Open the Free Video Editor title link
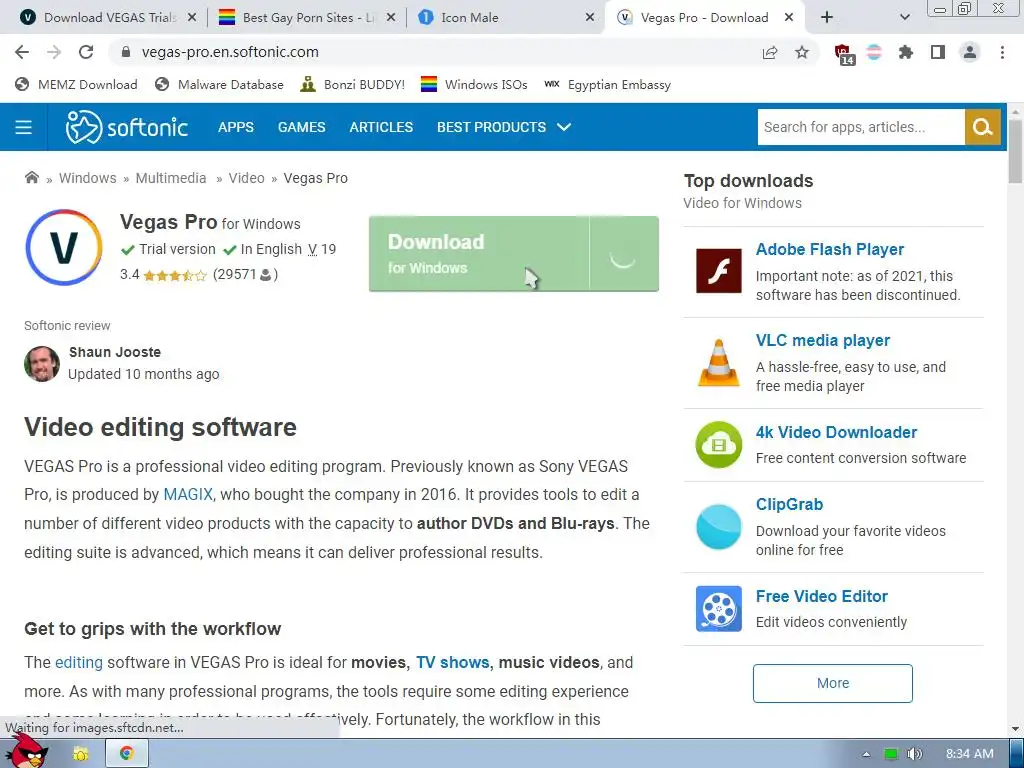1024x768 pixels. click(822, 596)
